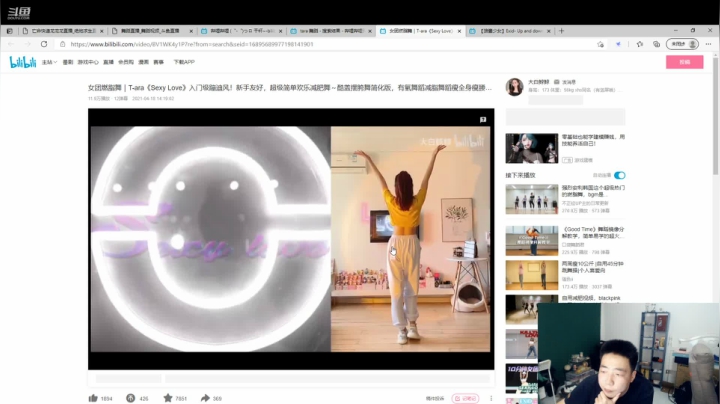Click the video title heading

(290, 88)
